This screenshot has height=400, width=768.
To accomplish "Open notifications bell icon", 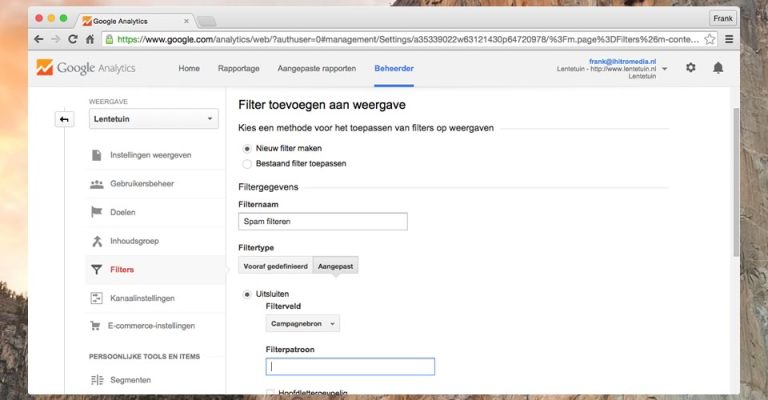I will click(x=718, y=67).
